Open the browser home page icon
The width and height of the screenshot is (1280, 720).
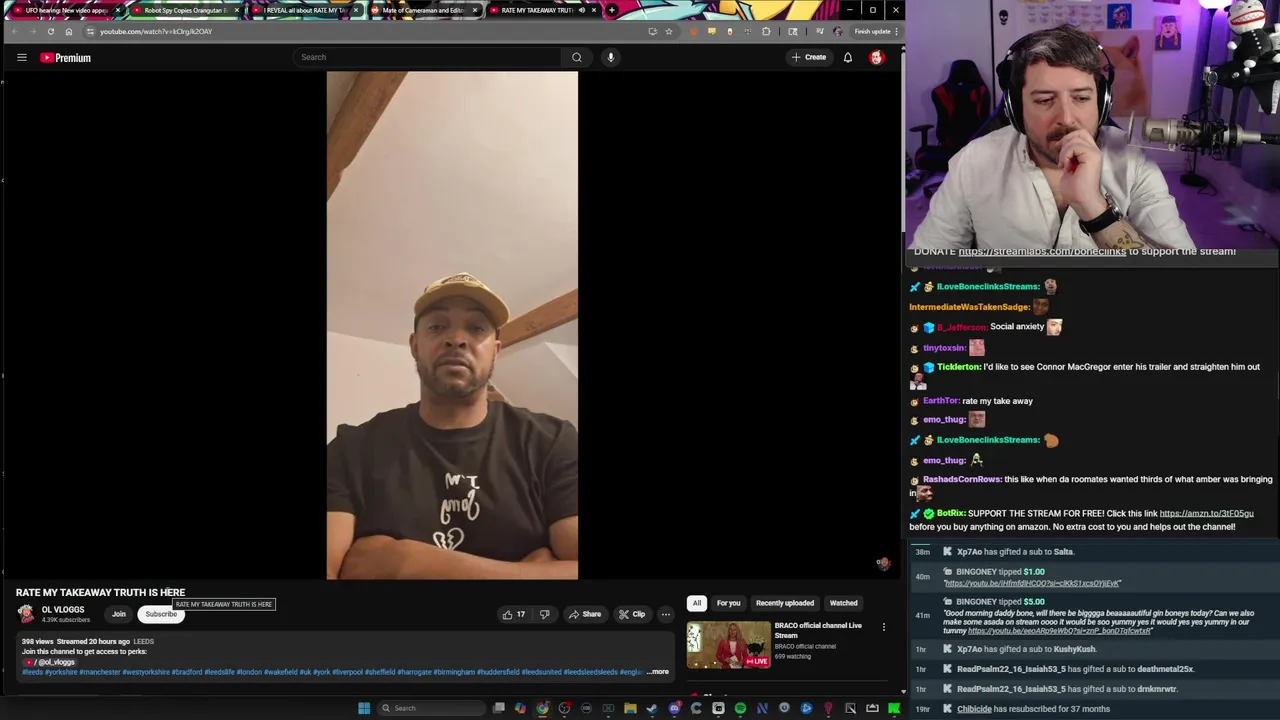pyautogui.click(x=68, y=31)
